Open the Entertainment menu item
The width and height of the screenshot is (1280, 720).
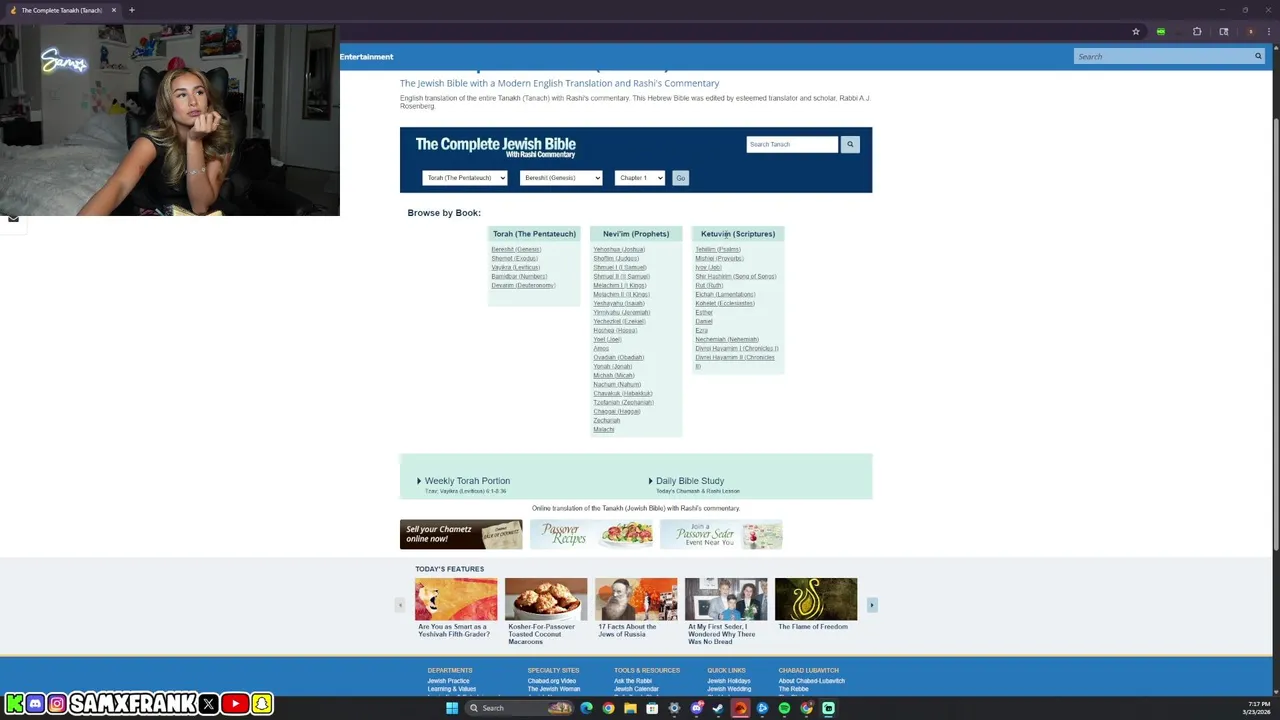coord(366,57)
